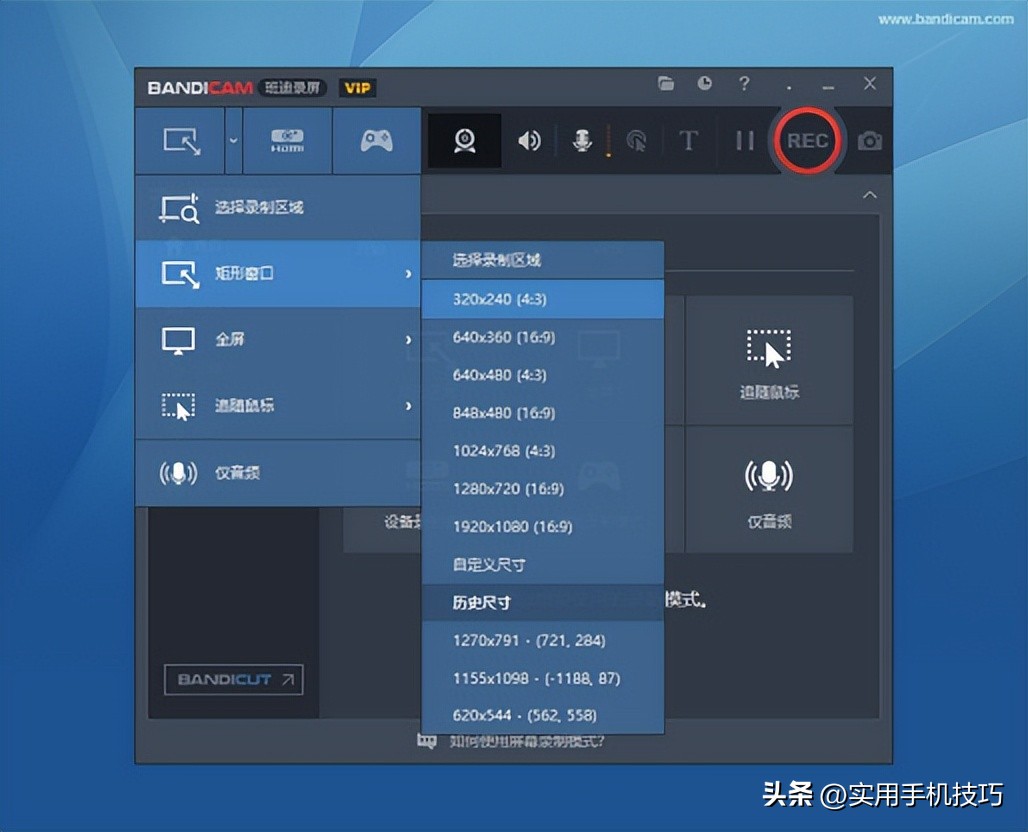Viewport: 1028px width, 832px height.
Task: Select the game recording mode icon
Action: coord(375,140)
